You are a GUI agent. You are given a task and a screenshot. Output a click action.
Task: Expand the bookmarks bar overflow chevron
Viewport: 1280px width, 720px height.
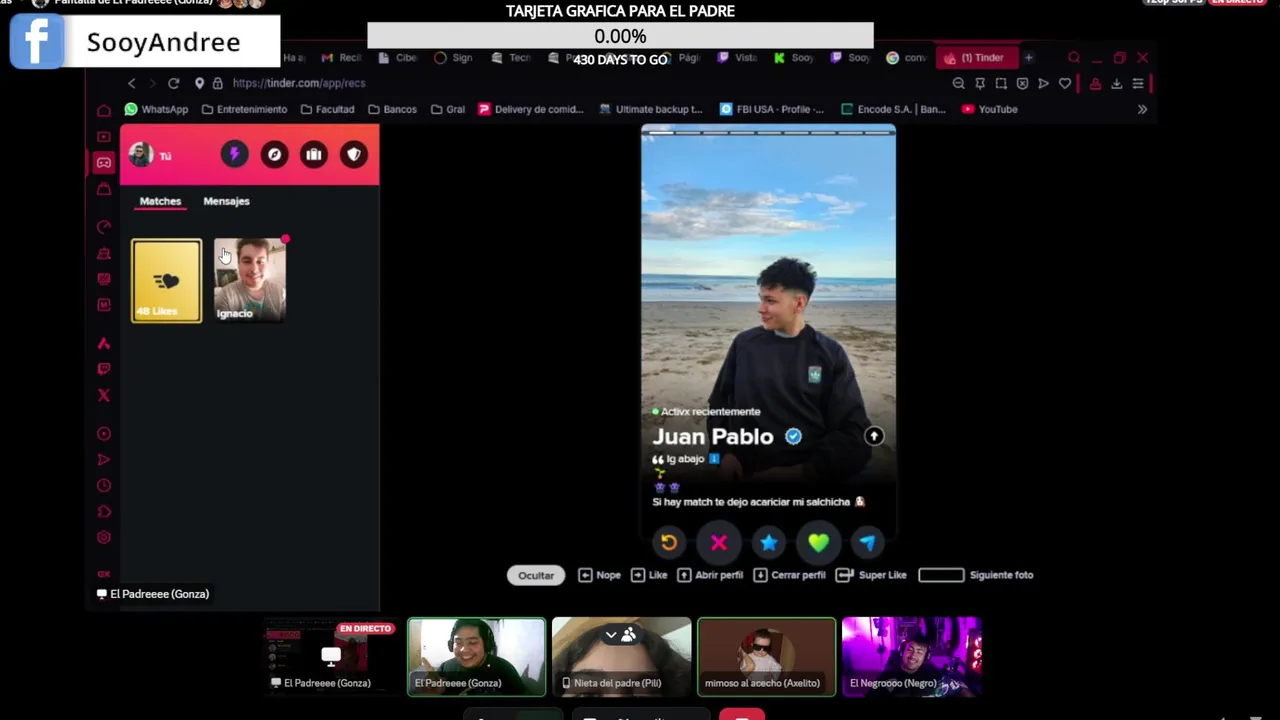[1142, 109]
